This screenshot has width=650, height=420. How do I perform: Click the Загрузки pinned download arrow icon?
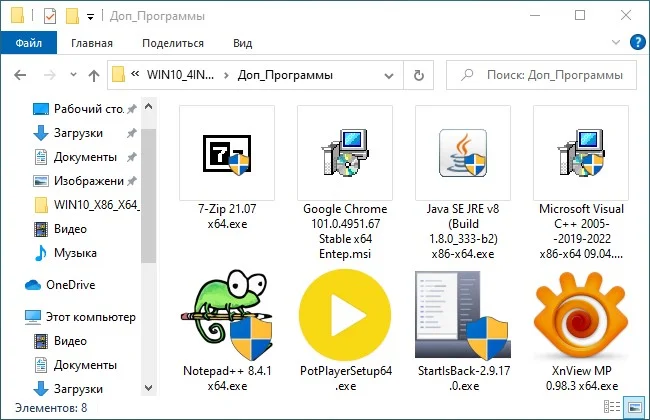click(x=41, y=133)
